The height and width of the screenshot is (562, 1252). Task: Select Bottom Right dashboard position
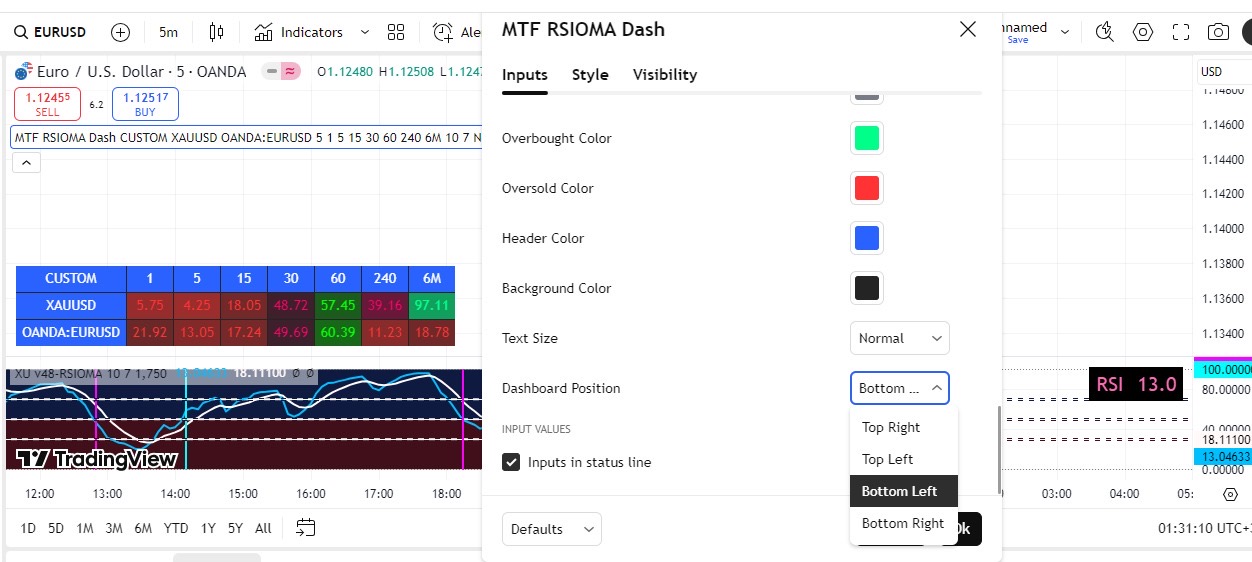(903, 523)
